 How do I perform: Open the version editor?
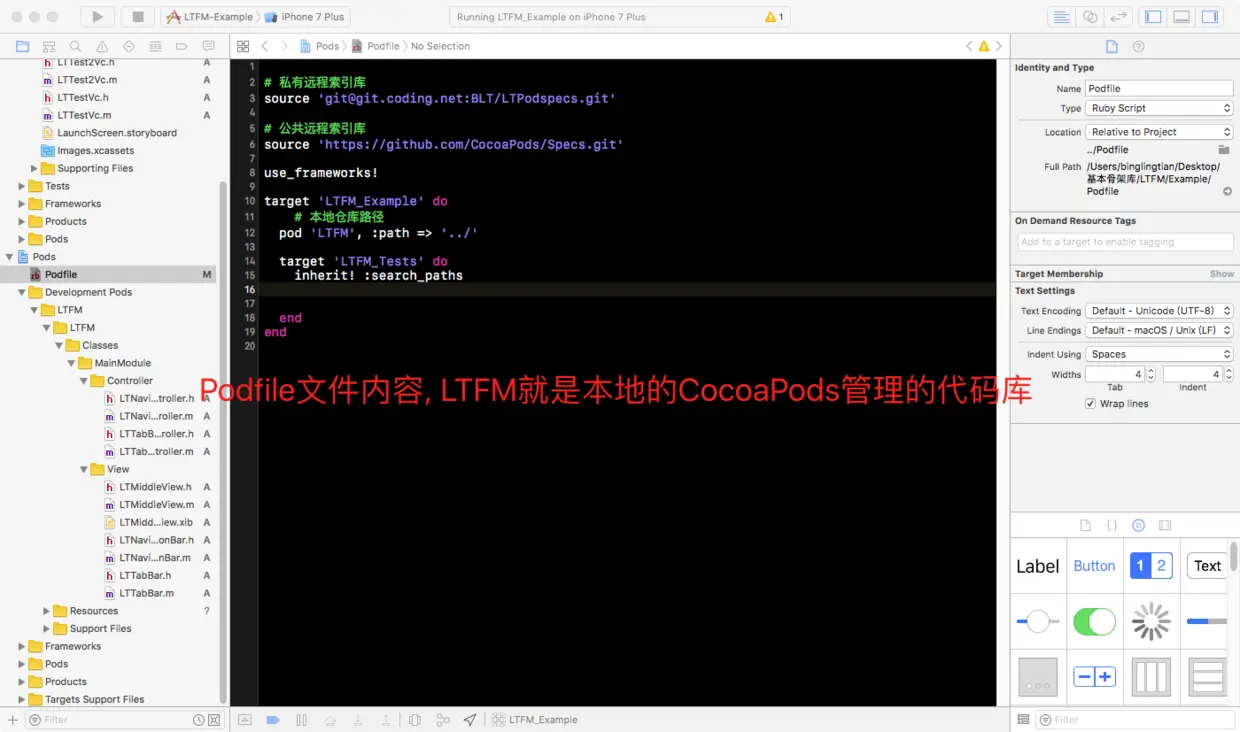coord(1119,17)
